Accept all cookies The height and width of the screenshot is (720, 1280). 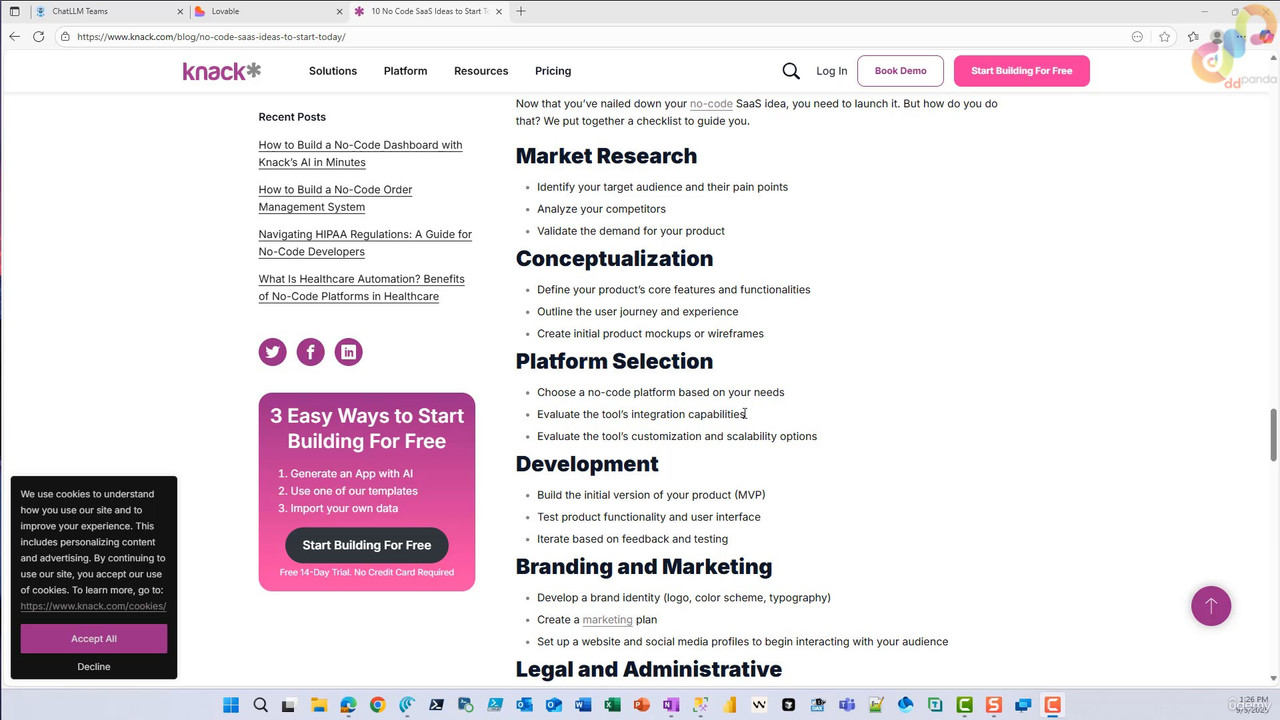[94, 639]
